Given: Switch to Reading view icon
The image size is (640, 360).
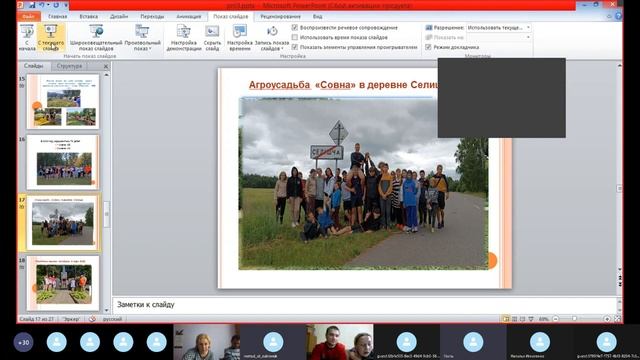Looking at the screenshot, I should [522, 319].
